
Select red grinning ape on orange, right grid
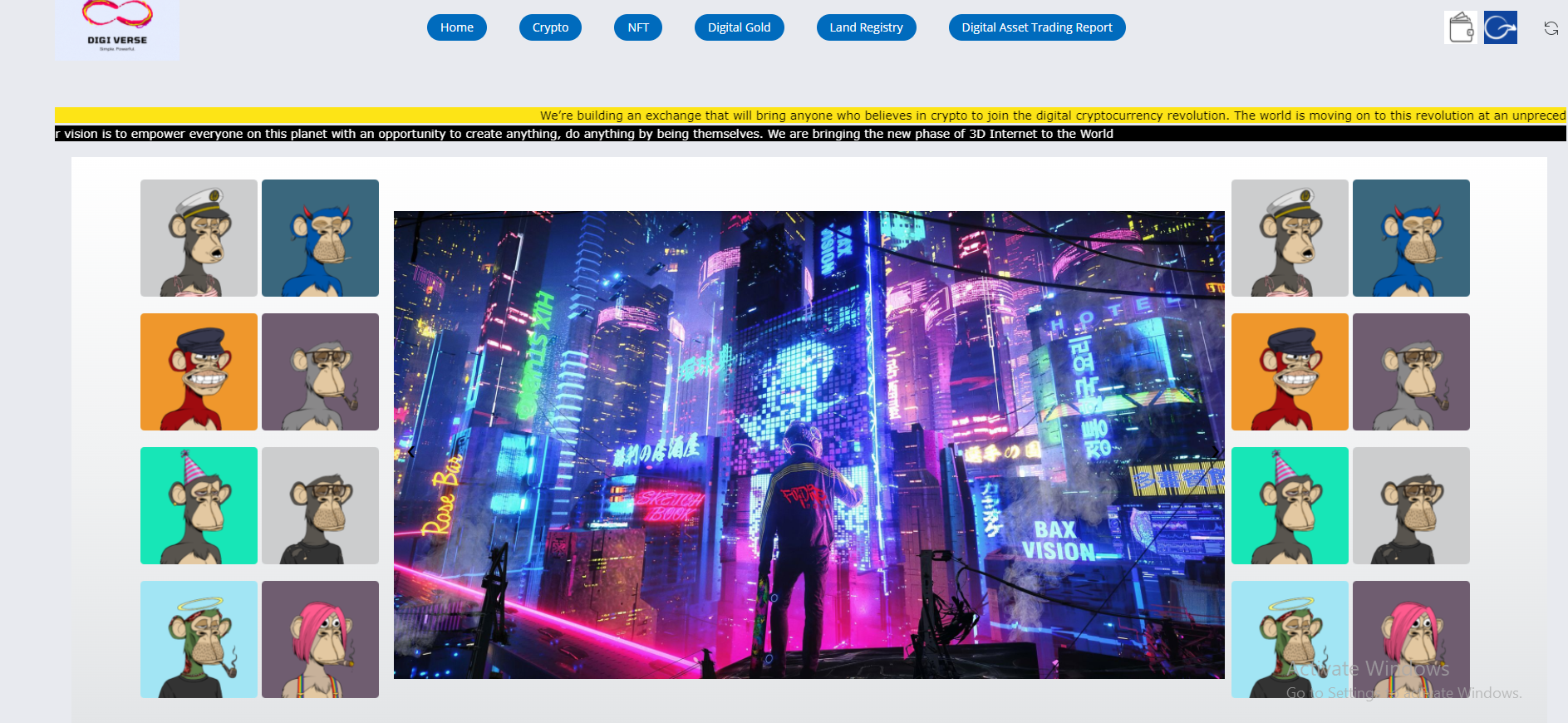(x=1290, y=371)
